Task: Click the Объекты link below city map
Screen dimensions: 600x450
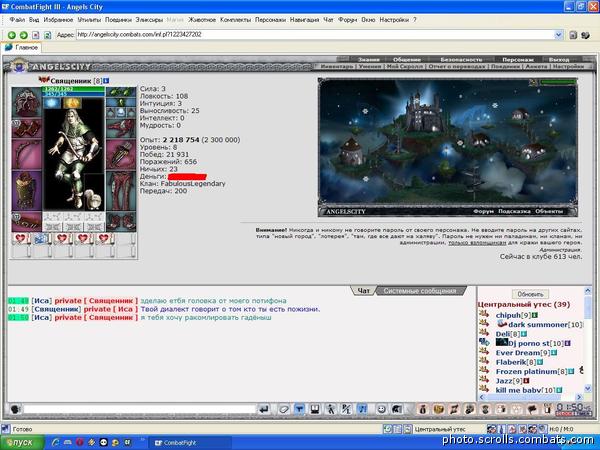Action: [549, 211]
